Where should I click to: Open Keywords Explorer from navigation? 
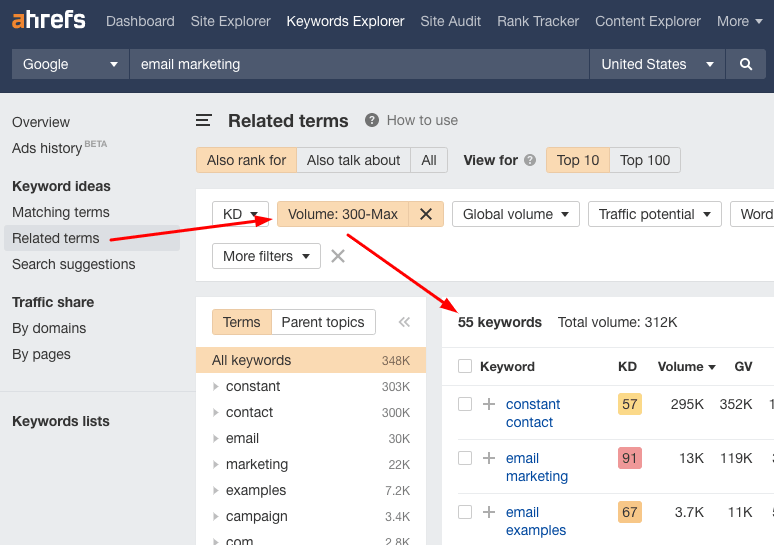click(x=345, y=21)
